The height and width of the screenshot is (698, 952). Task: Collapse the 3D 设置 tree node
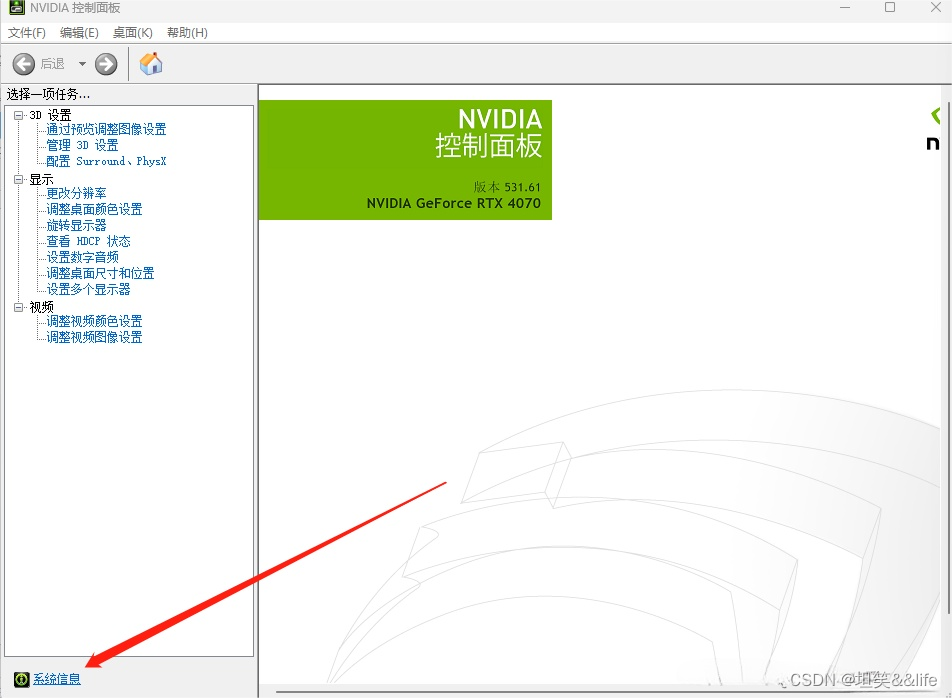[x=18, y=115]
